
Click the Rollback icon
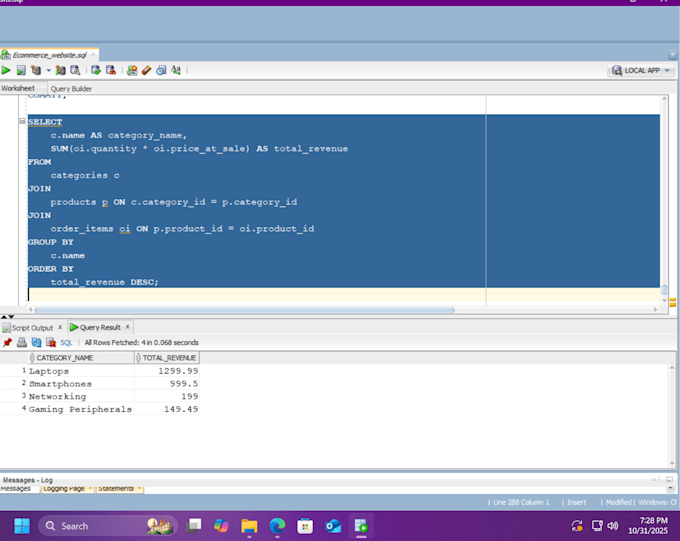tap(111, 70)
